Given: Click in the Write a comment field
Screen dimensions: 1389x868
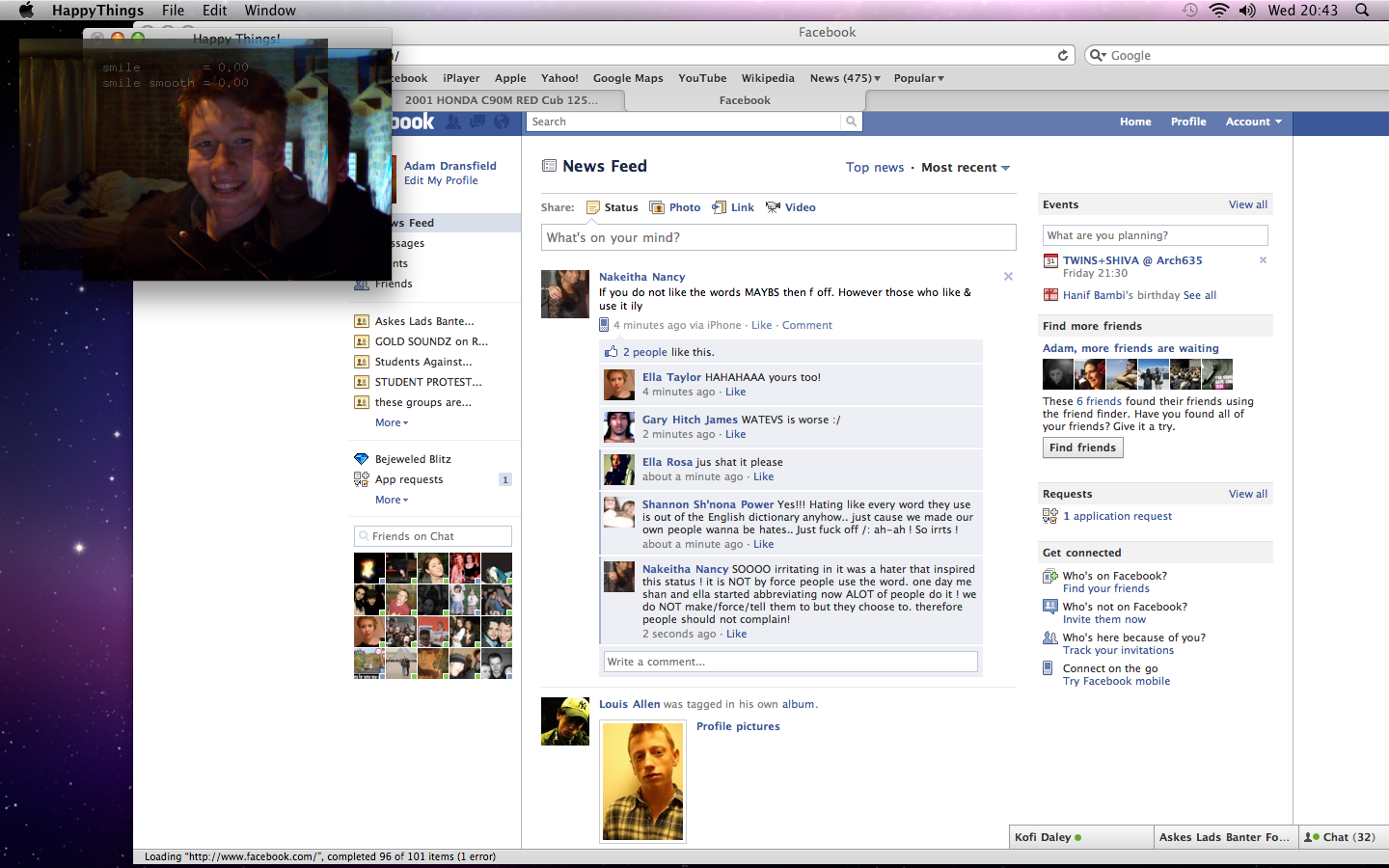Looking at the screenshot, I should pos(791,662).
